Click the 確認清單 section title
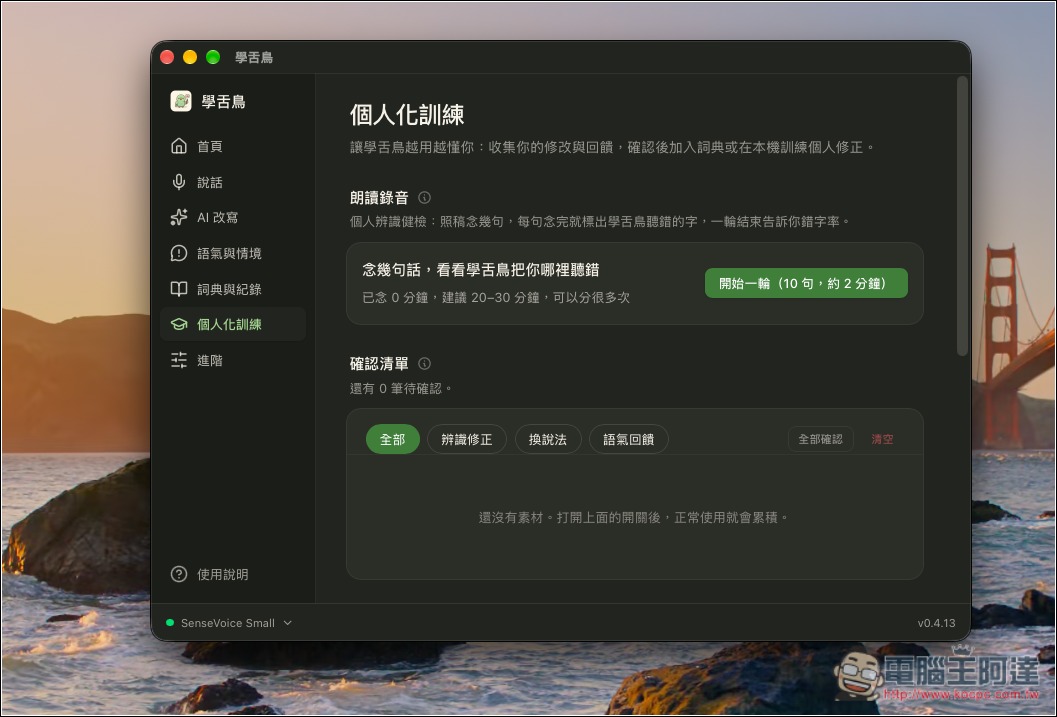The image size is (1057, 717). click(x=379, y=363)
